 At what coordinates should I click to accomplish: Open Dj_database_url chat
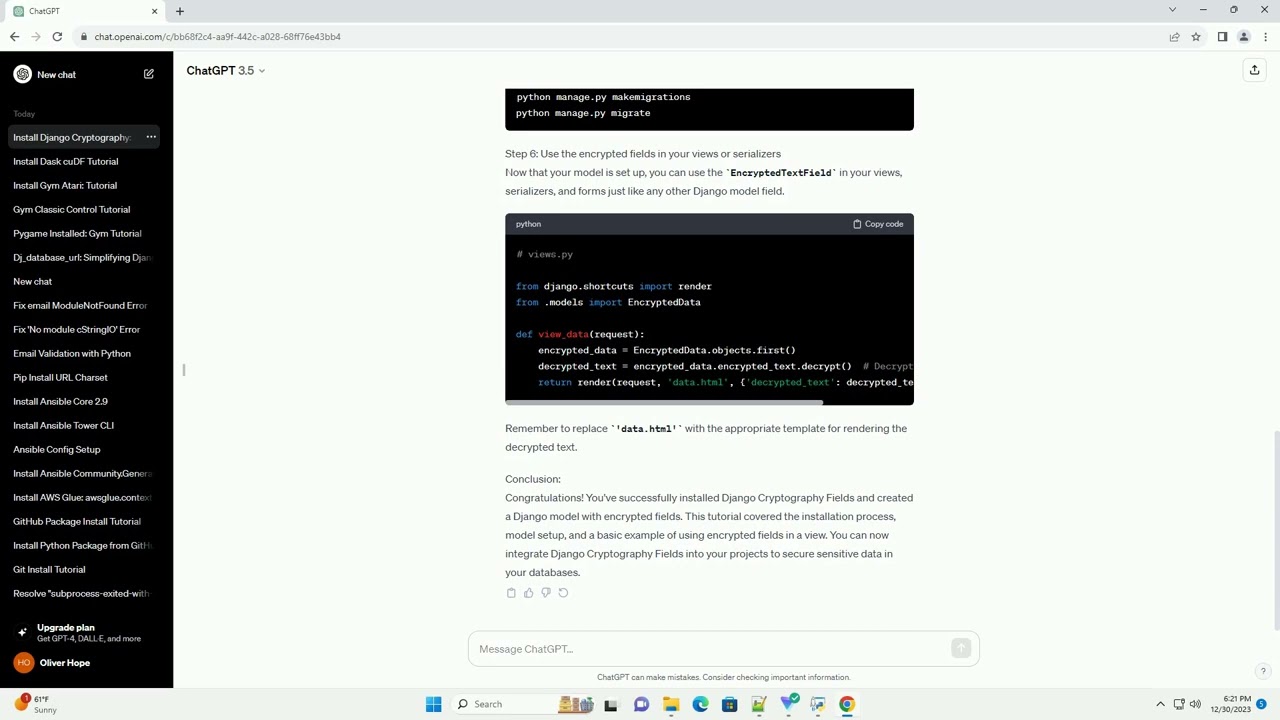pos(86,257)
